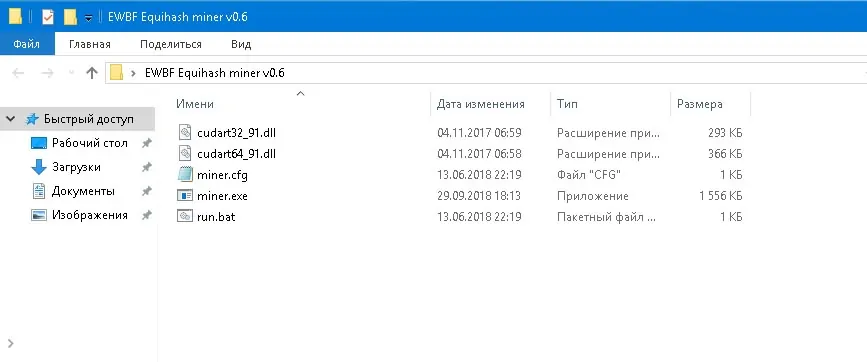
Task: Select the miner.cfg file icon
Action: pyautogui.click(x=185, y=175)
